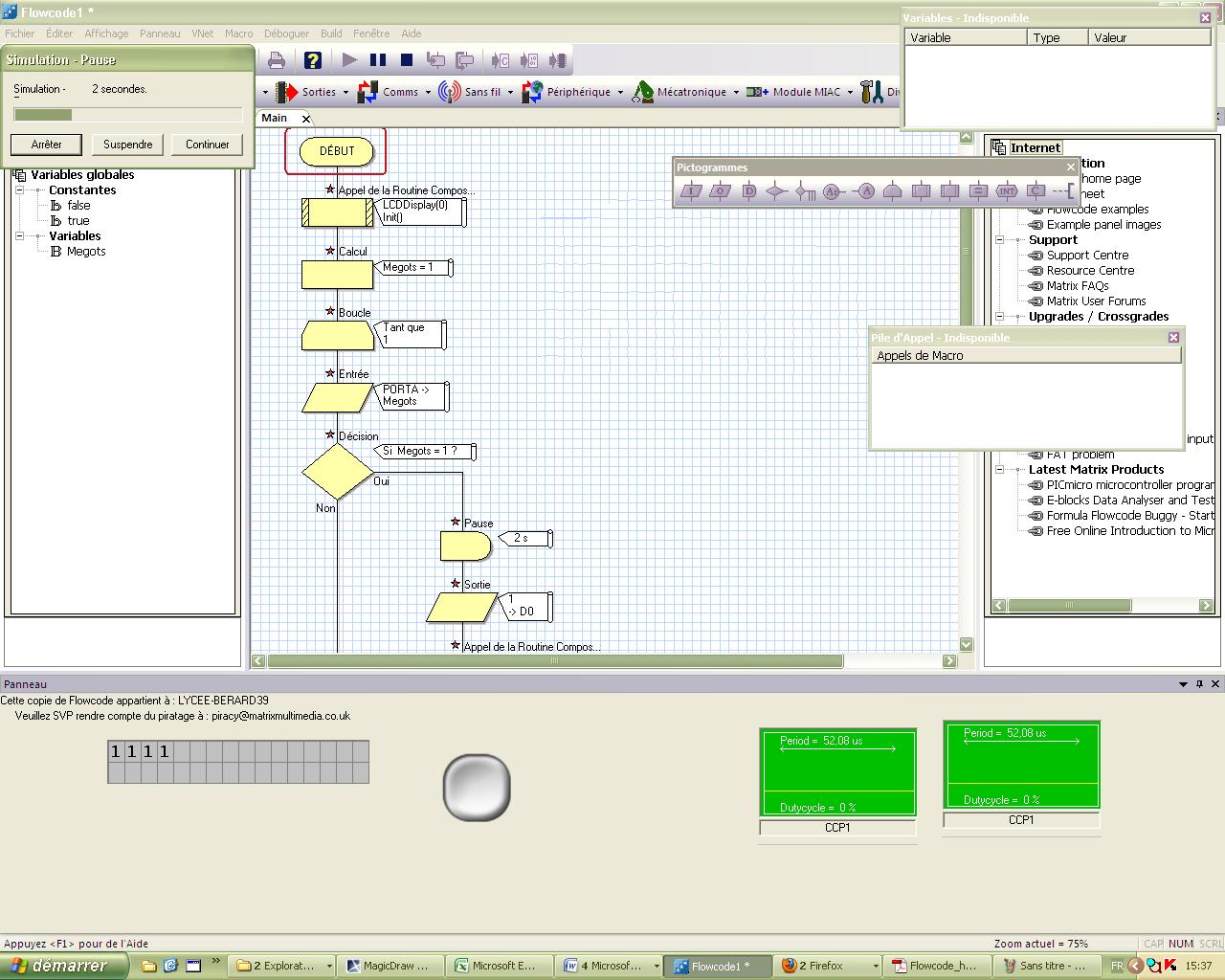Screen dimensions: 1225x980
Task: Click the compile to chip icon
Action: 557,60
